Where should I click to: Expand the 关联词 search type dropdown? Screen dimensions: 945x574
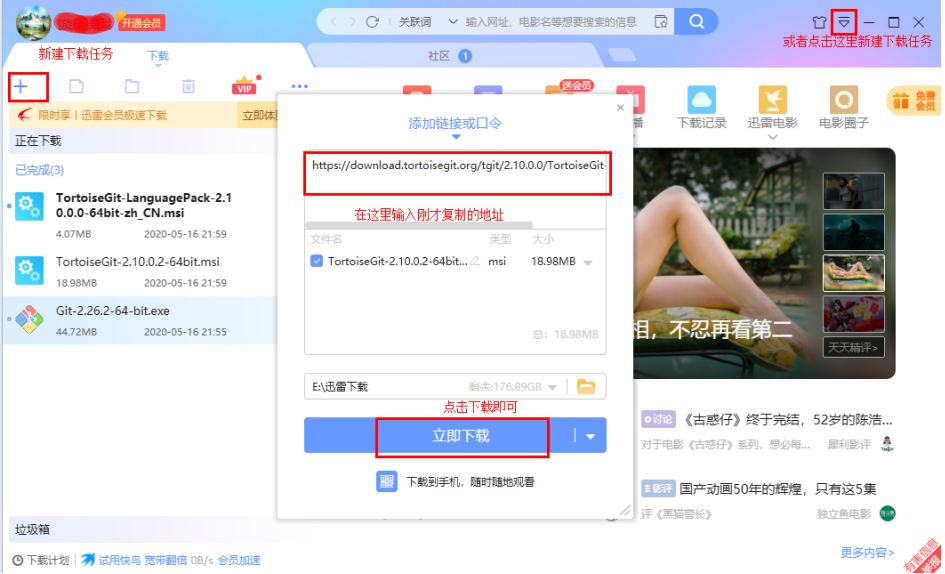coord(453,22)
